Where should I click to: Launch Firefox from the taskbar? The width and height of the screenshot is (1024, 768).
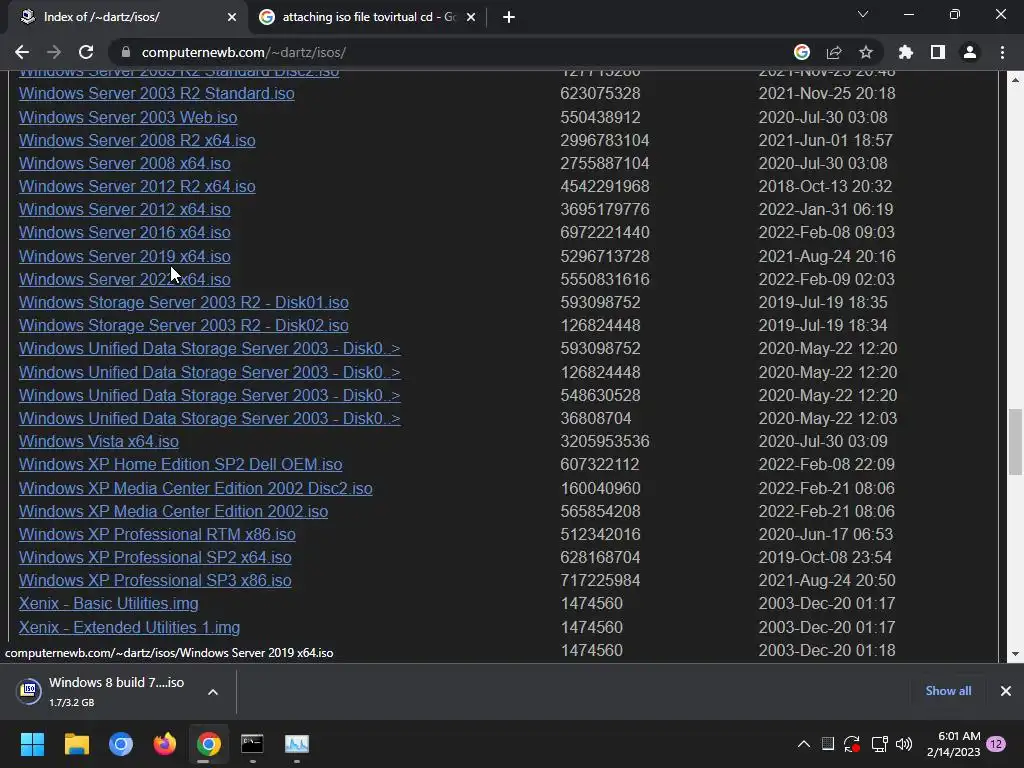[x=165, y=744]
